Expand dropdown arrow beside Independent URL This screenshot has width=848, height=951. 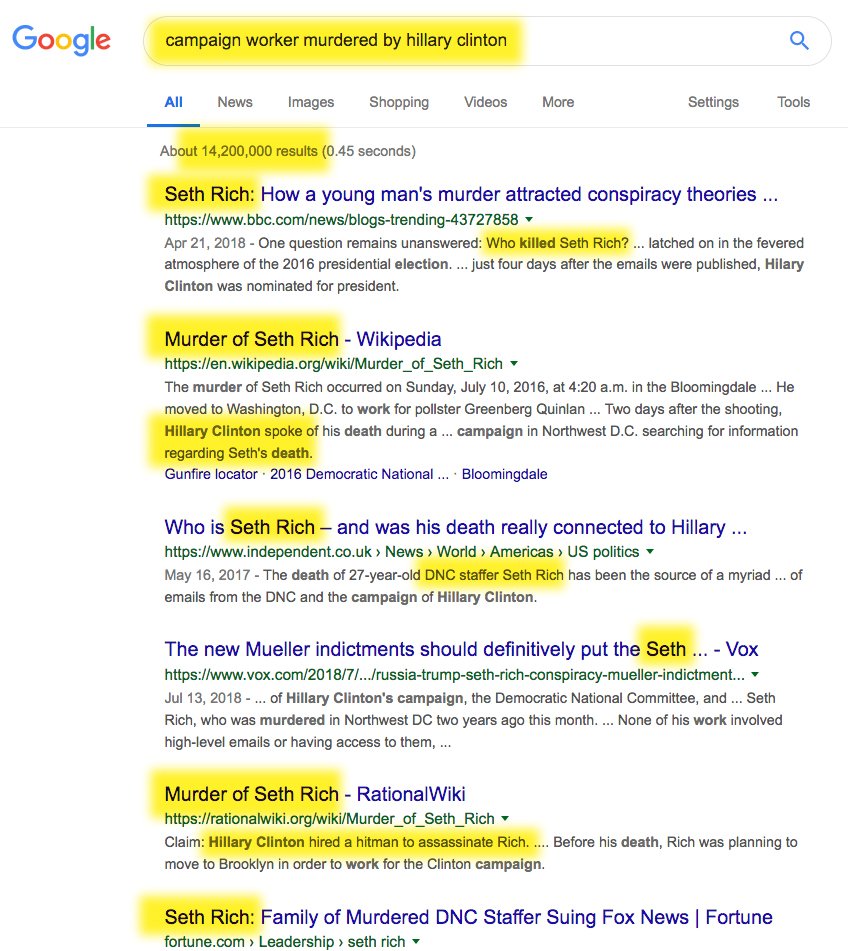650,551
